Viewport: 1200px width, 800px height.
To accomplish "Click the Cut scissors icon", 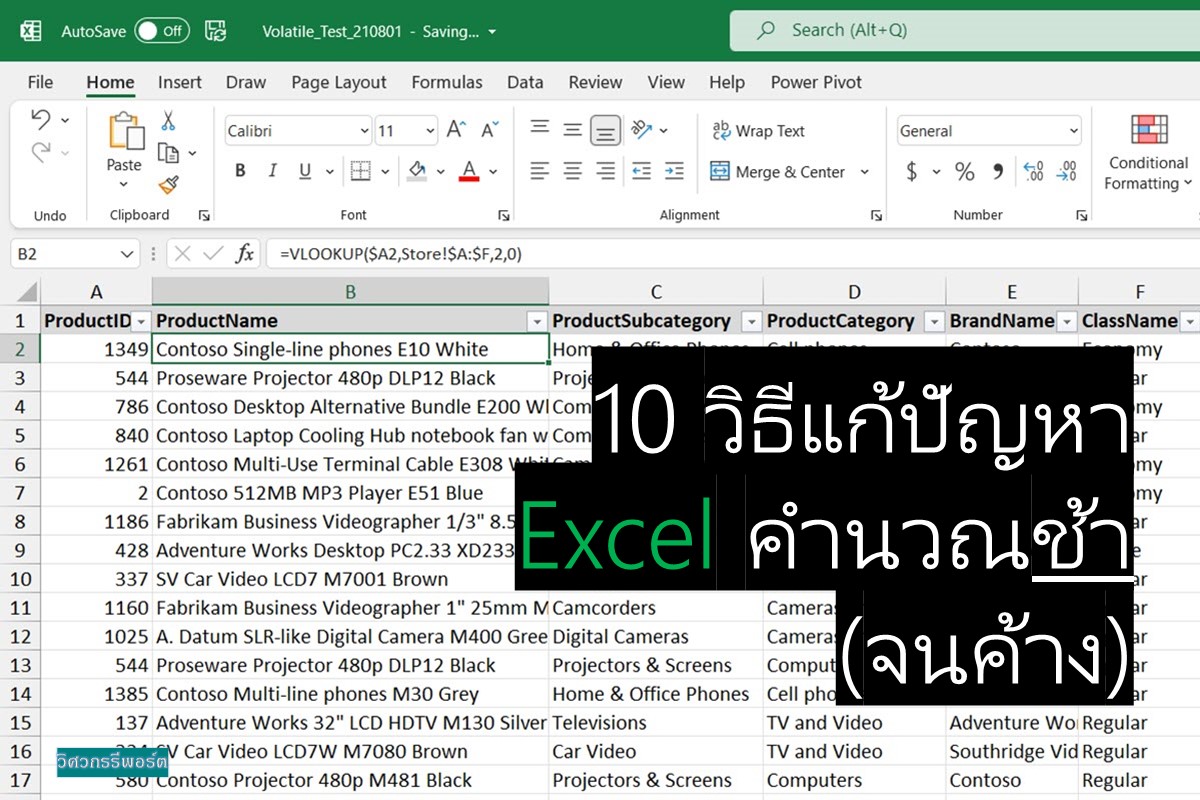I will [168, 120].
